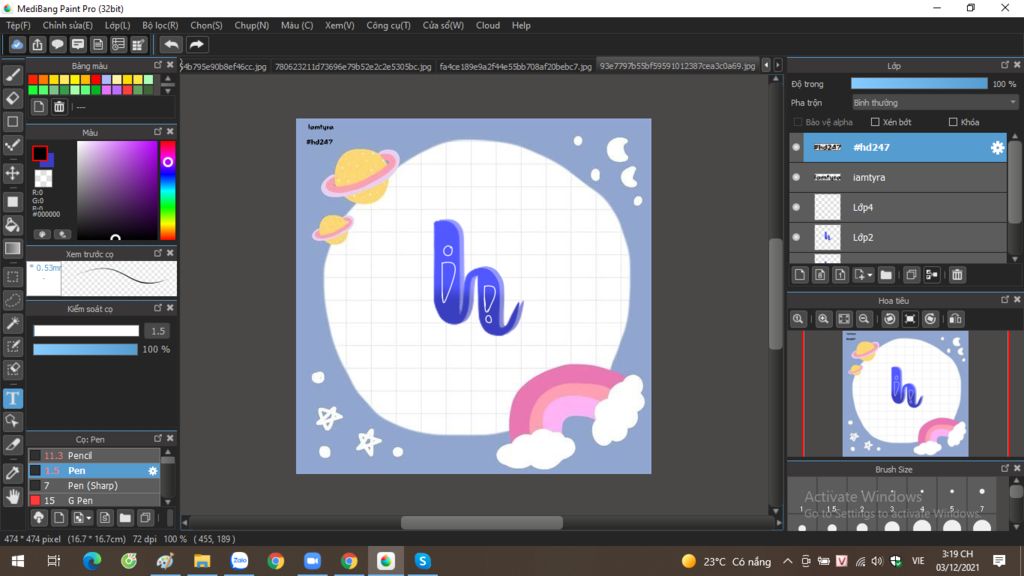Select the Magic Wand tool
Image resolution: width=1024 pixels, height=576 pixels.
tap(12, 323)
